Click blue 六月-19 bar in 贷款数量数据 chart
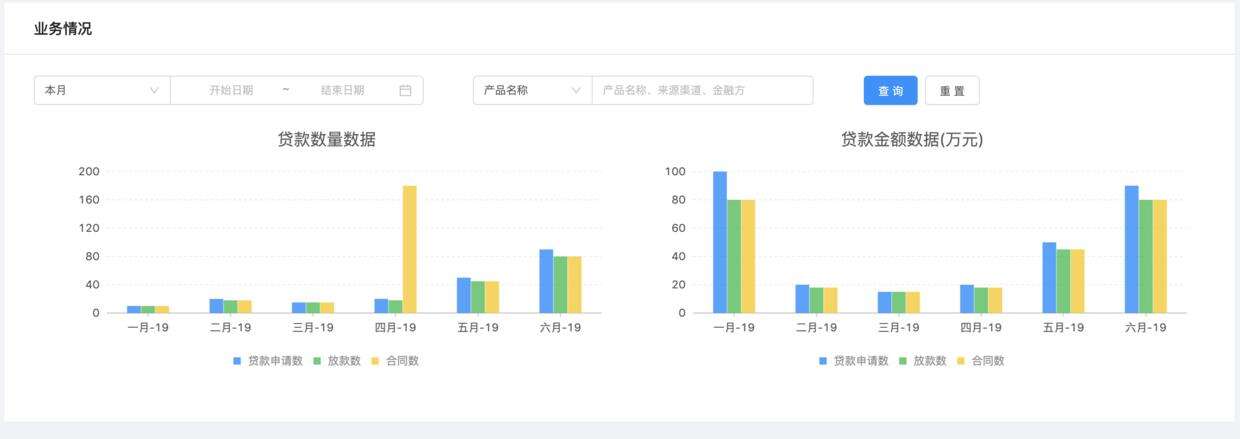 [x=546, y=281]
